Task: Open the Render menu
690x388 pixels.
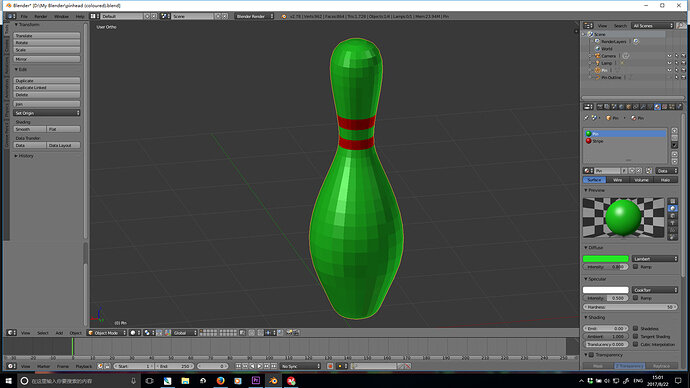Action: point(40,16)
